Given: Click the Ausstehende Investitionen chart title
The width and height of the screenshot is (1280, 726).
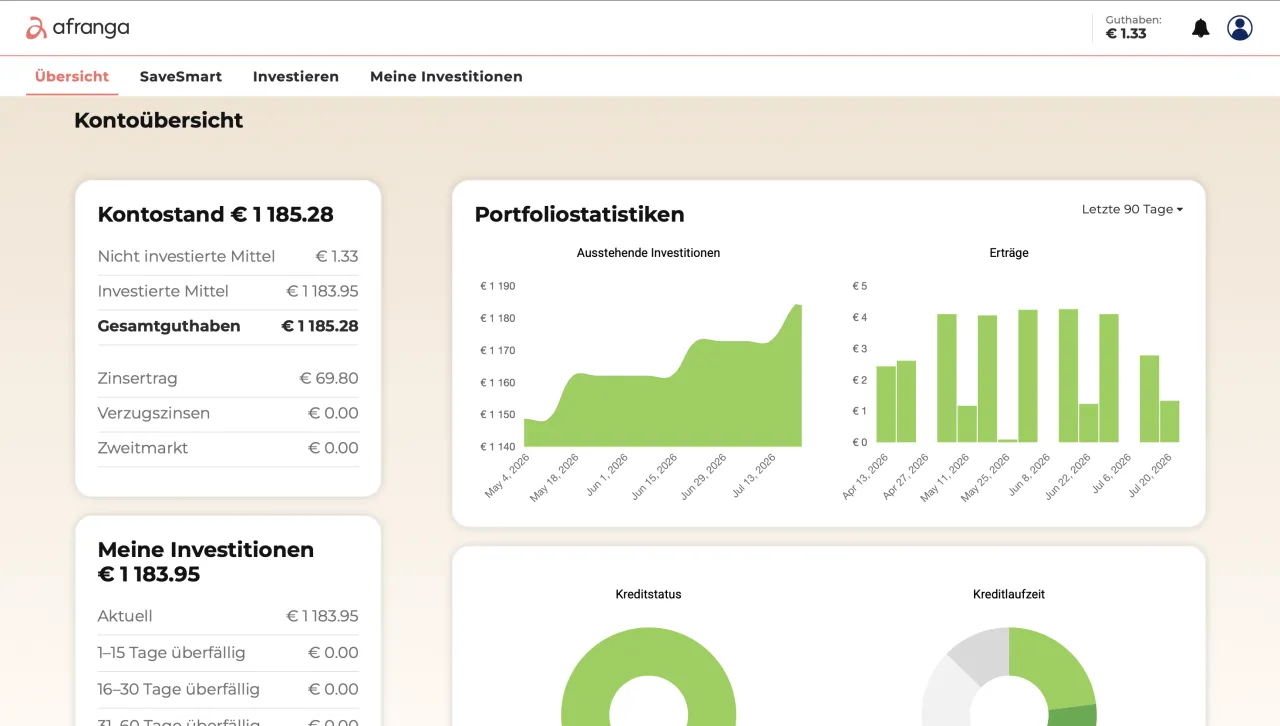Looking at the screenshot, I should coord(648,253).
